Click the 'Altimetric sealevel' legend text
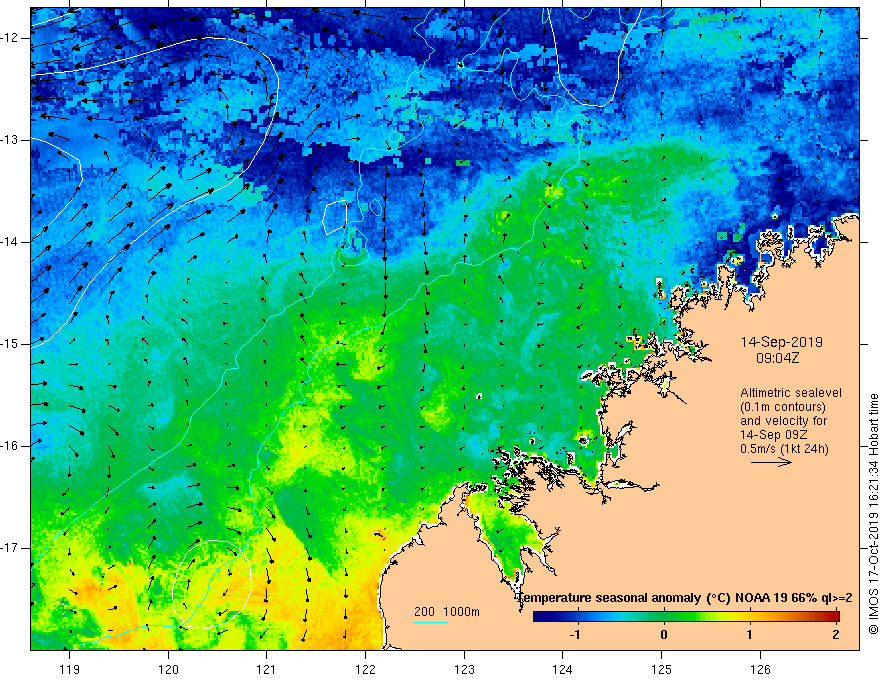Screen dimensions: 880x680 (x=791, y=393)
